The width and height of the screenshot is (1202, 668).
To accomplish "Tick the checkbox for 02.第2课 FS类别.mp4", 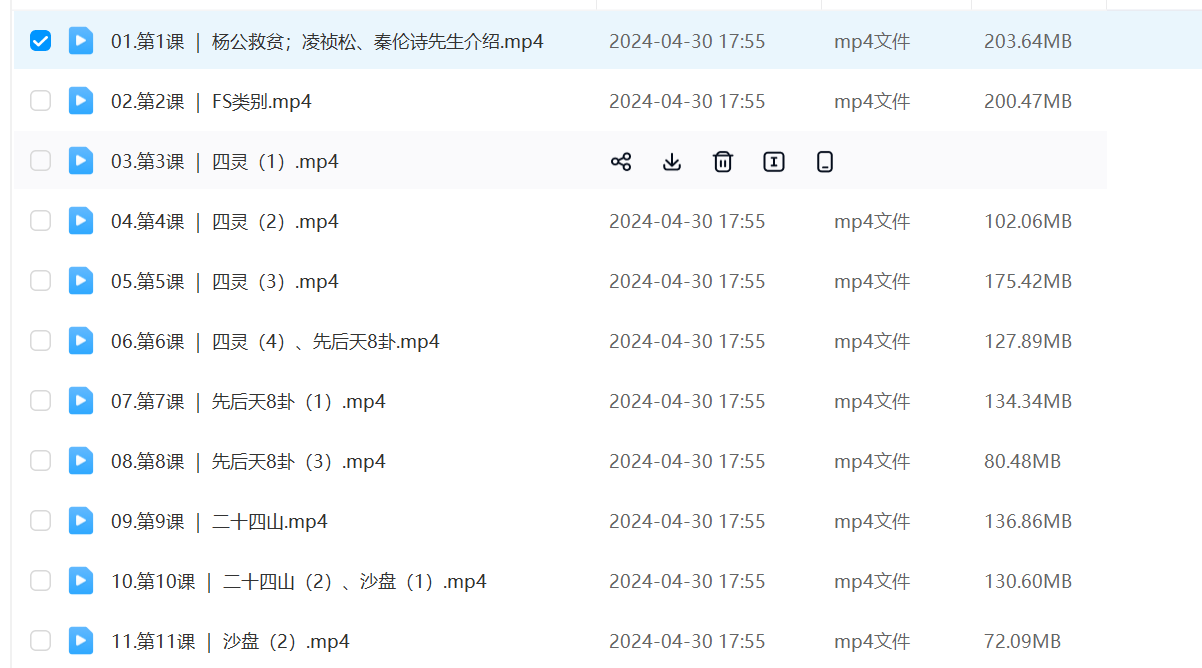I will tap(40, 101).
